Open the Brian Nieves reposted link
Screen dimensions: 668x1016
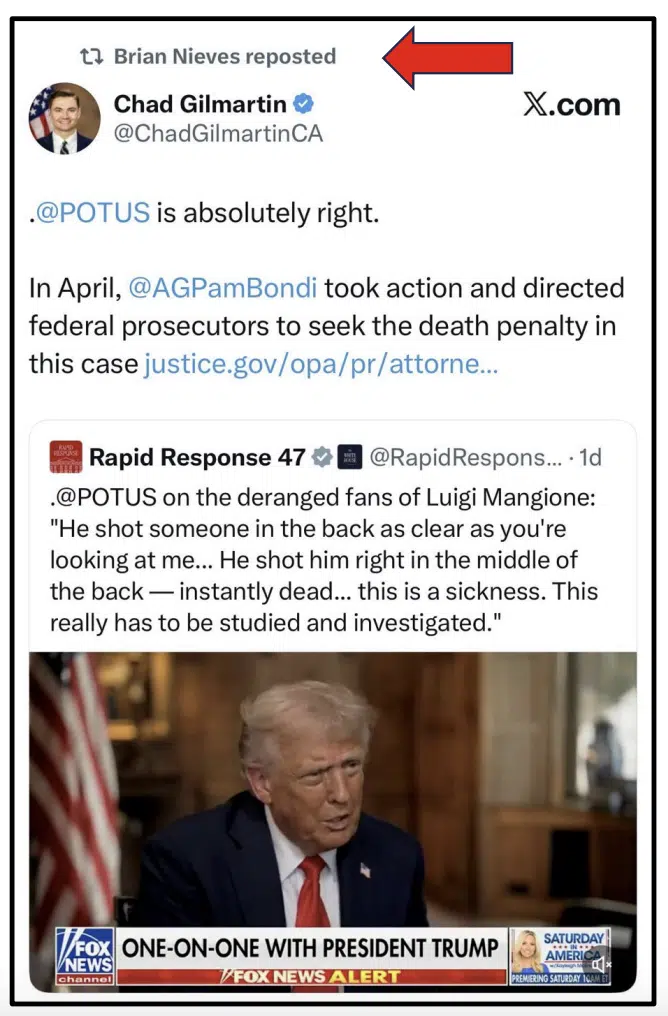click(224, 57)
